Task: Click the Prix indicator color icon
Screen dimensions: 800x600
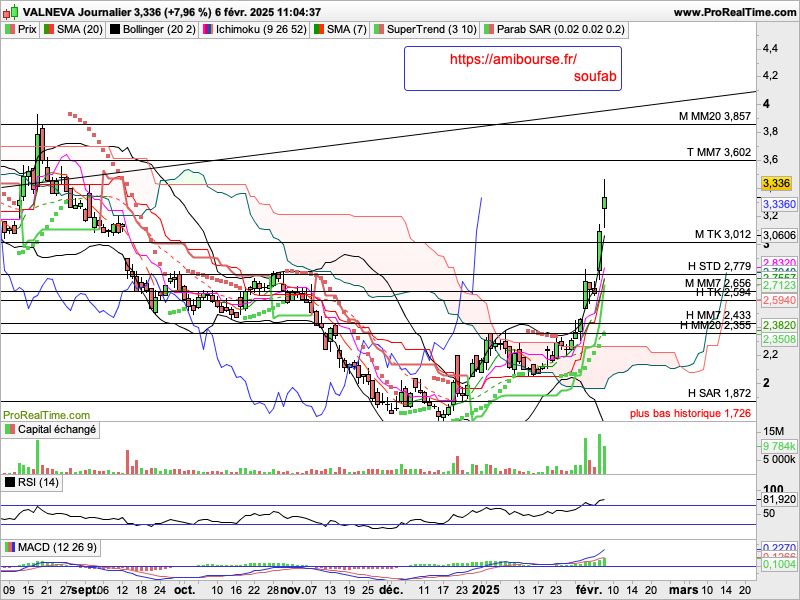Action: coord(10,30)
